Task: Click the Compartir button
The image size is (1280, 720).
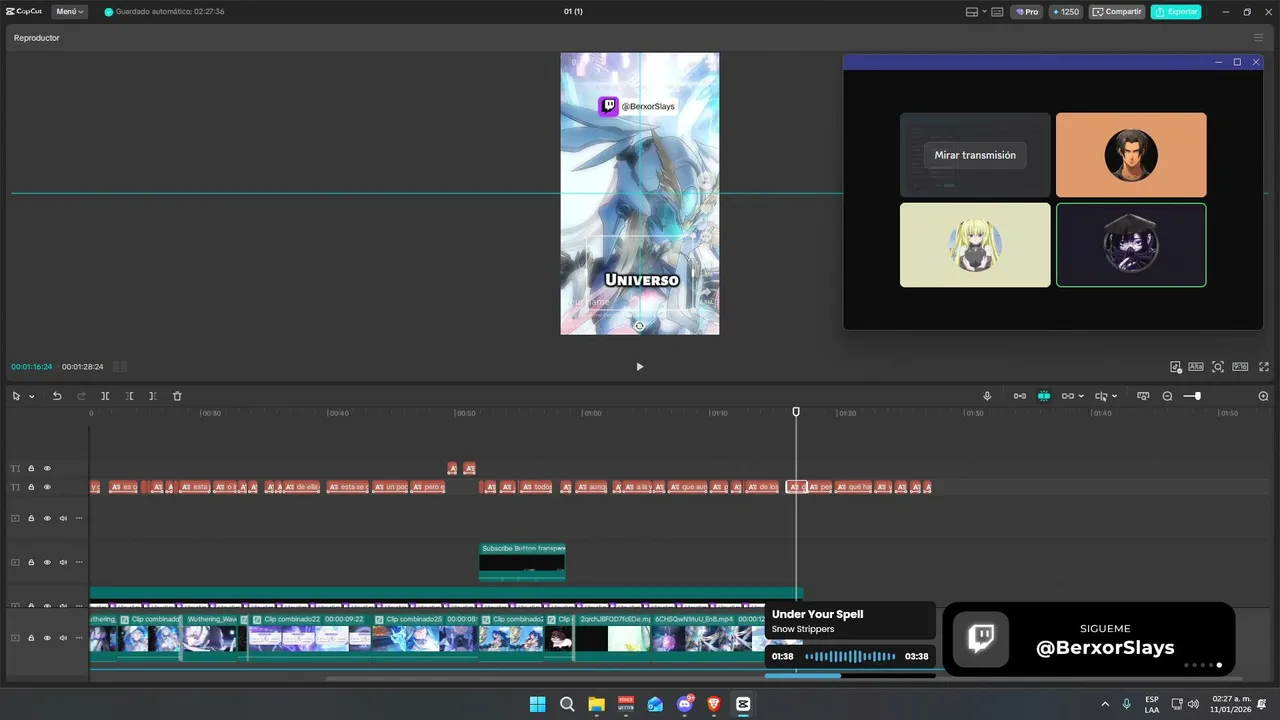Action: tap(1117, 12)
